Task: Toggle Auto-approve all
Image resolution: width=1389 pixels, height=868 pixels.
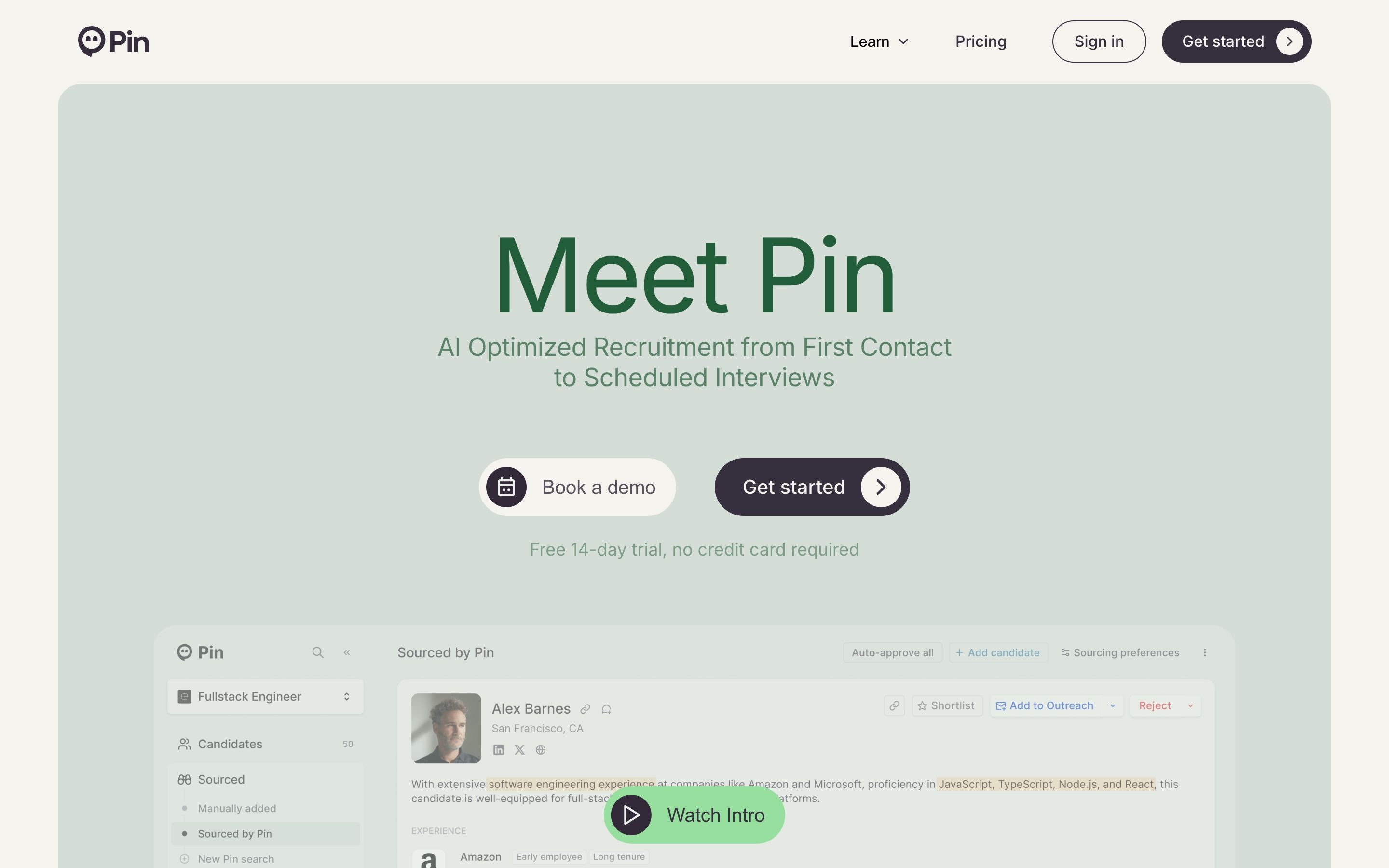Action: coord(892,653)
